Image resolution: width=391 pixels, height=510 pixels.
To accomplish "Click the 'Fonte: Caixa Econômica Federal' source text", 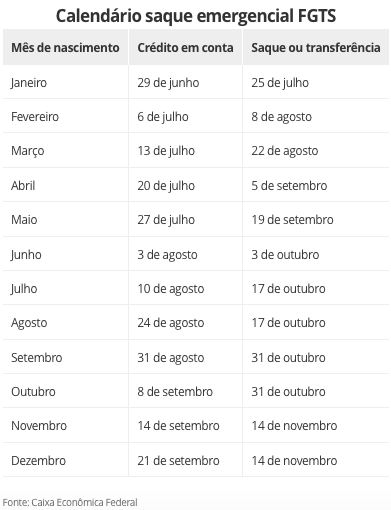I will click(70, 502).
